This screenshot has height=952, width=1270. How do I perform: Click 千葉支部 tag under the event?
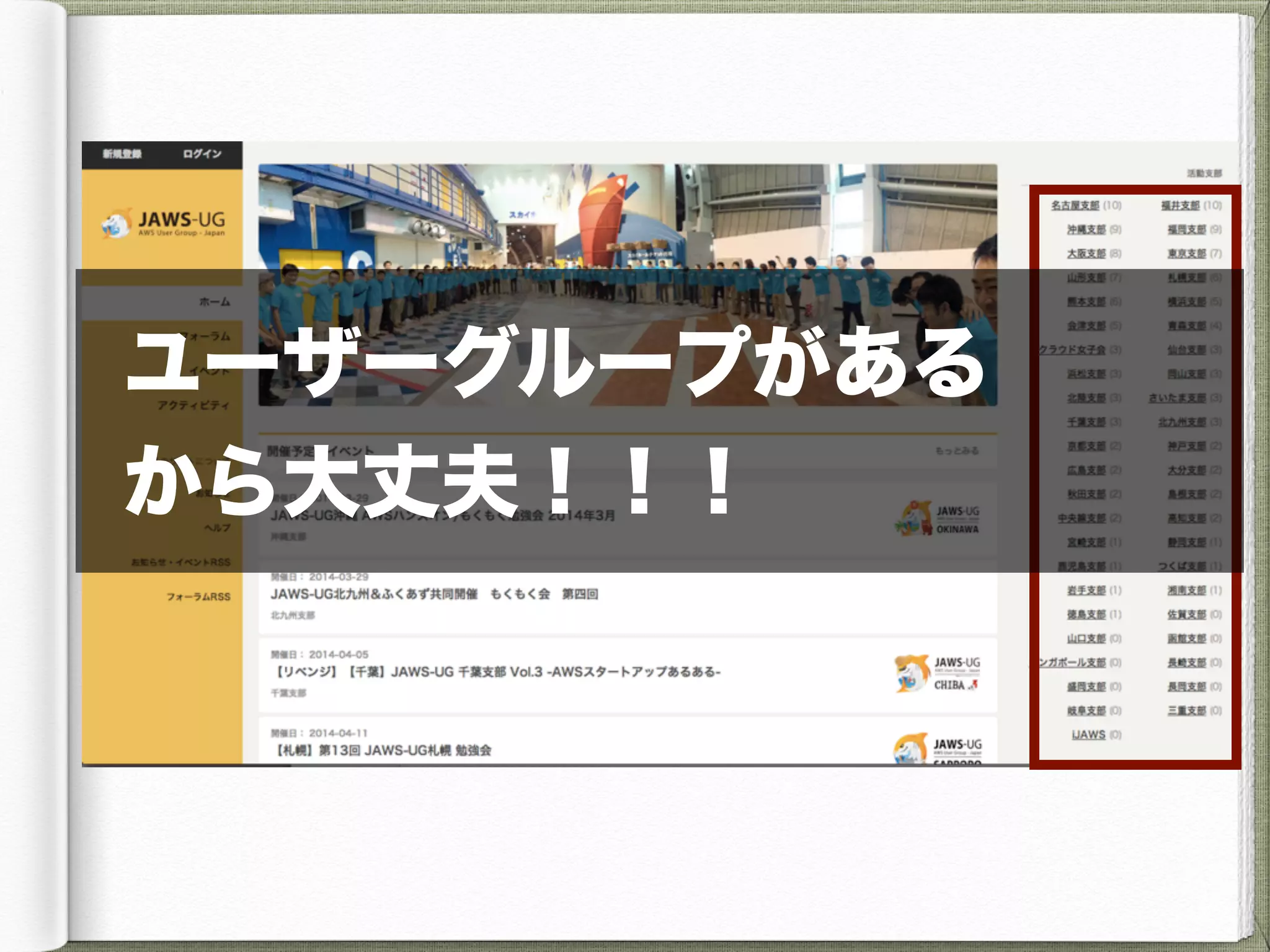pos(288,693)
